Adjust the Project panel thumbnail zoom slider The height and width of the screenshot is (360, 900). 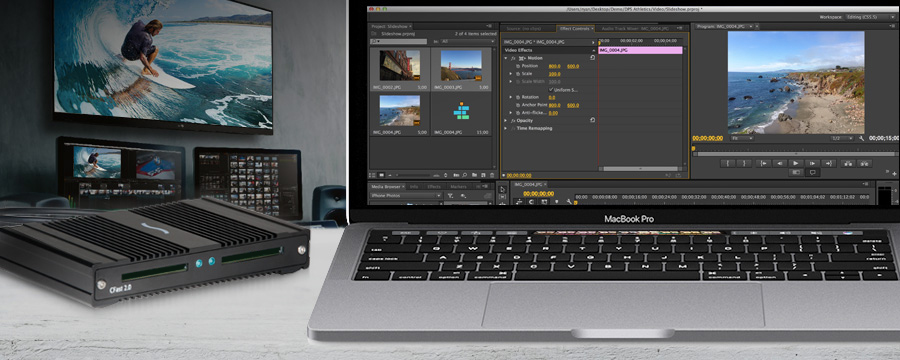[412, 175]
